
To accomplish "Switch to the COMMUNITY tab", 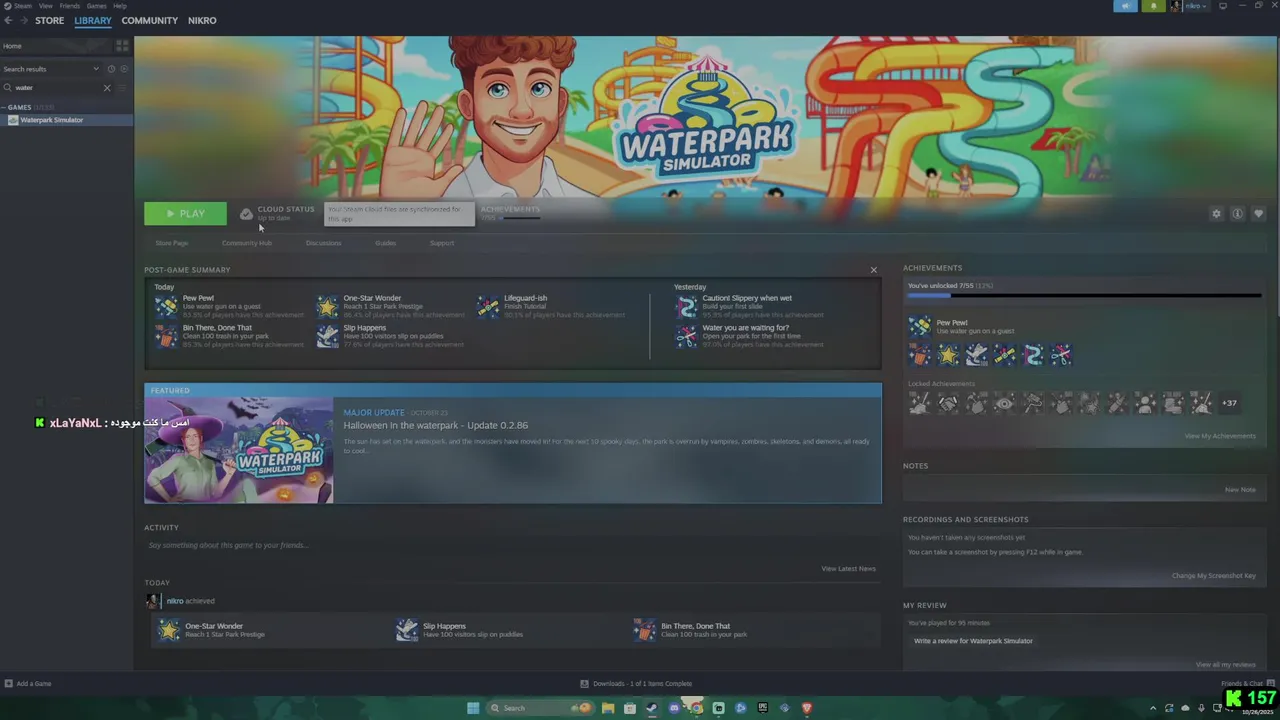I will point(149,20).
